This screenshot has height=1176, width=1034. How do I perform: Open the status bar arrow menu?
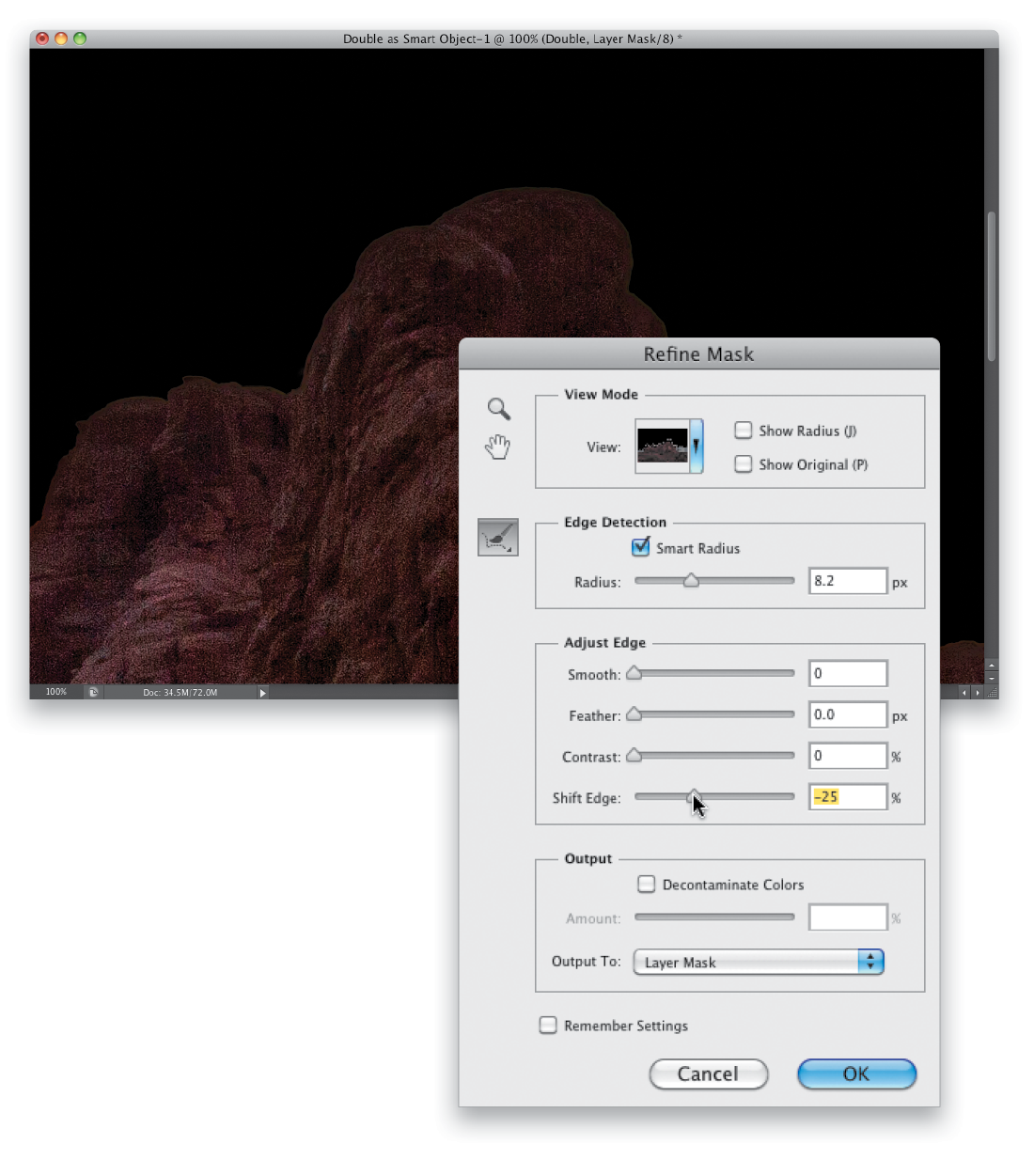pyautogui.click(x=262, y=692)
